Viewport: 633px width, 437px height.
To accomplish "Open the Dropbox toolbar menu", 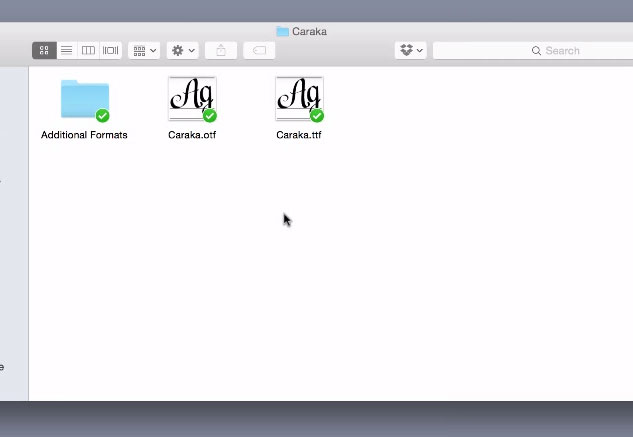I will tap(411, 50).
